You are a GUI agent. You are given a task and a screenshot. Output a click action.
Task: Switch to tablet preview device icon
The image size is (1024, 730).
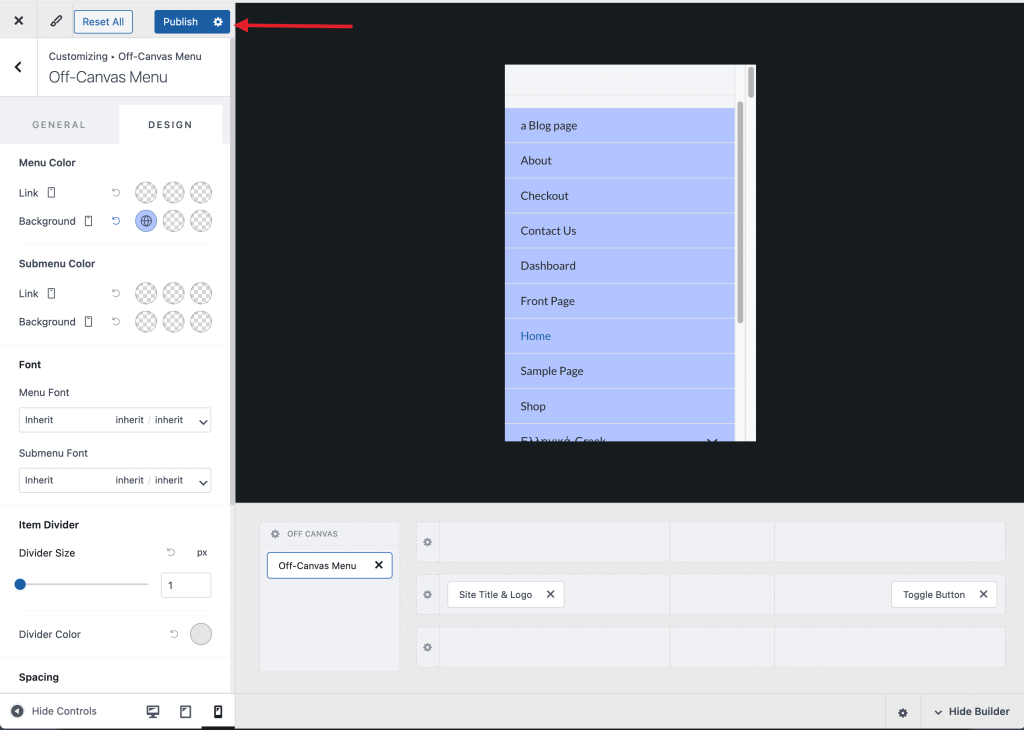pyautogui.click(x=185, y=711)
